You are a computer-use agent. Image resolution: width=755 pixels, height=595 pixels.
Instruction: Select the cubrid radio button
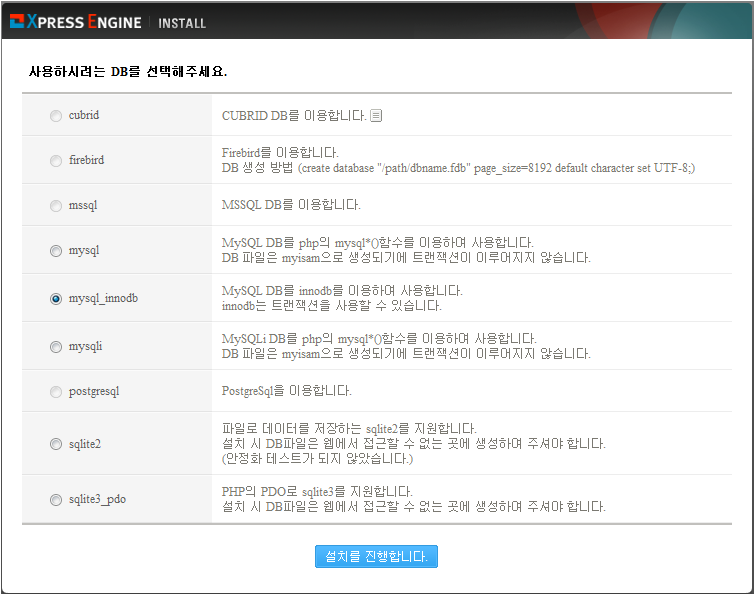[x=56, y=116]
